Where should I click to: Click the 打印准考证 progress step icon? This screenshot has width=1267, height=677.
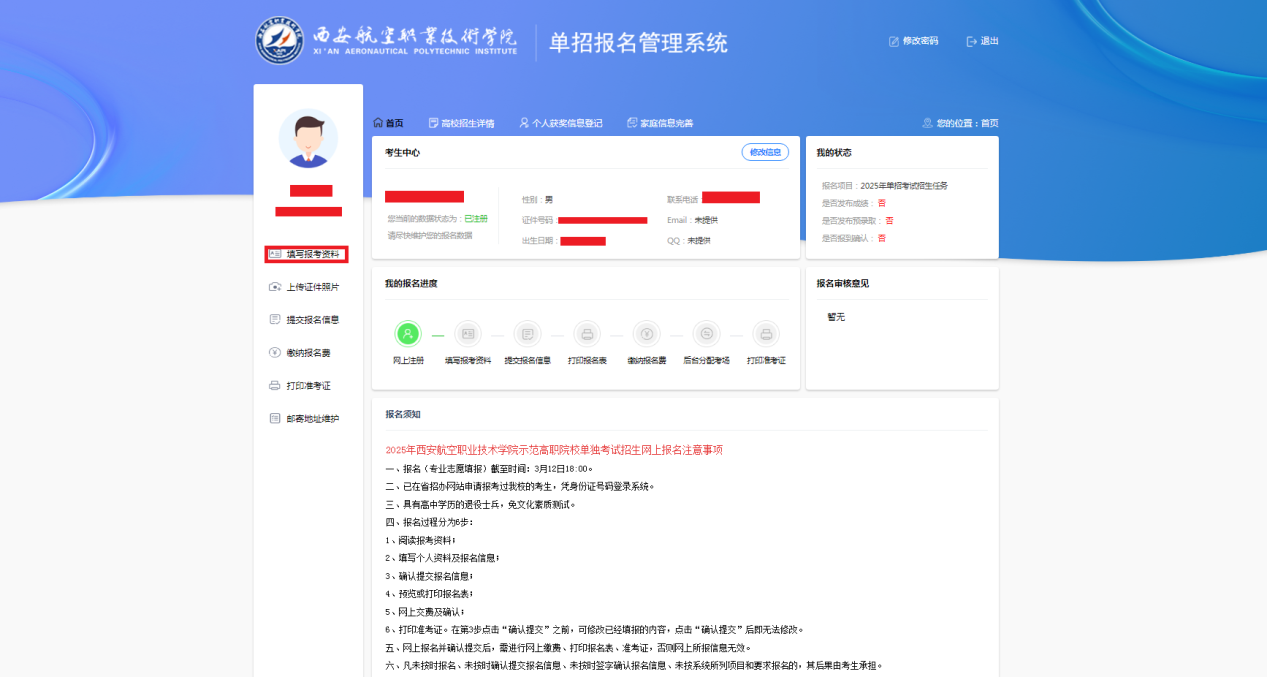(766, 334)
